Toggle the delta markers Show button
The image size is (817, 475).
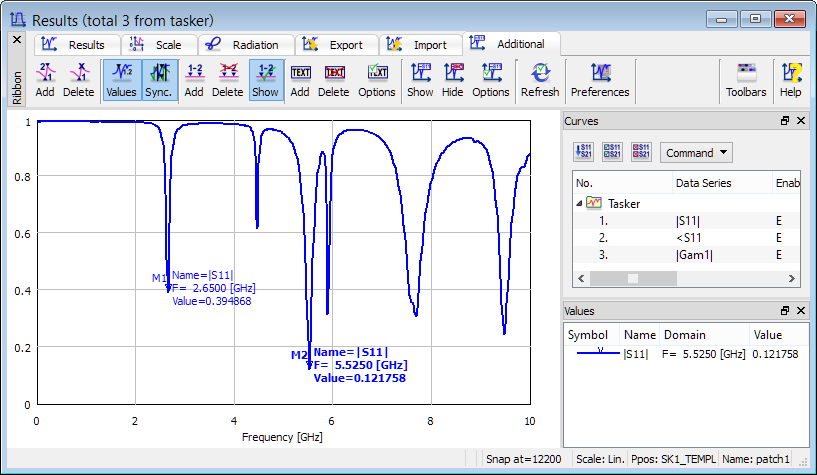point(265,79)
